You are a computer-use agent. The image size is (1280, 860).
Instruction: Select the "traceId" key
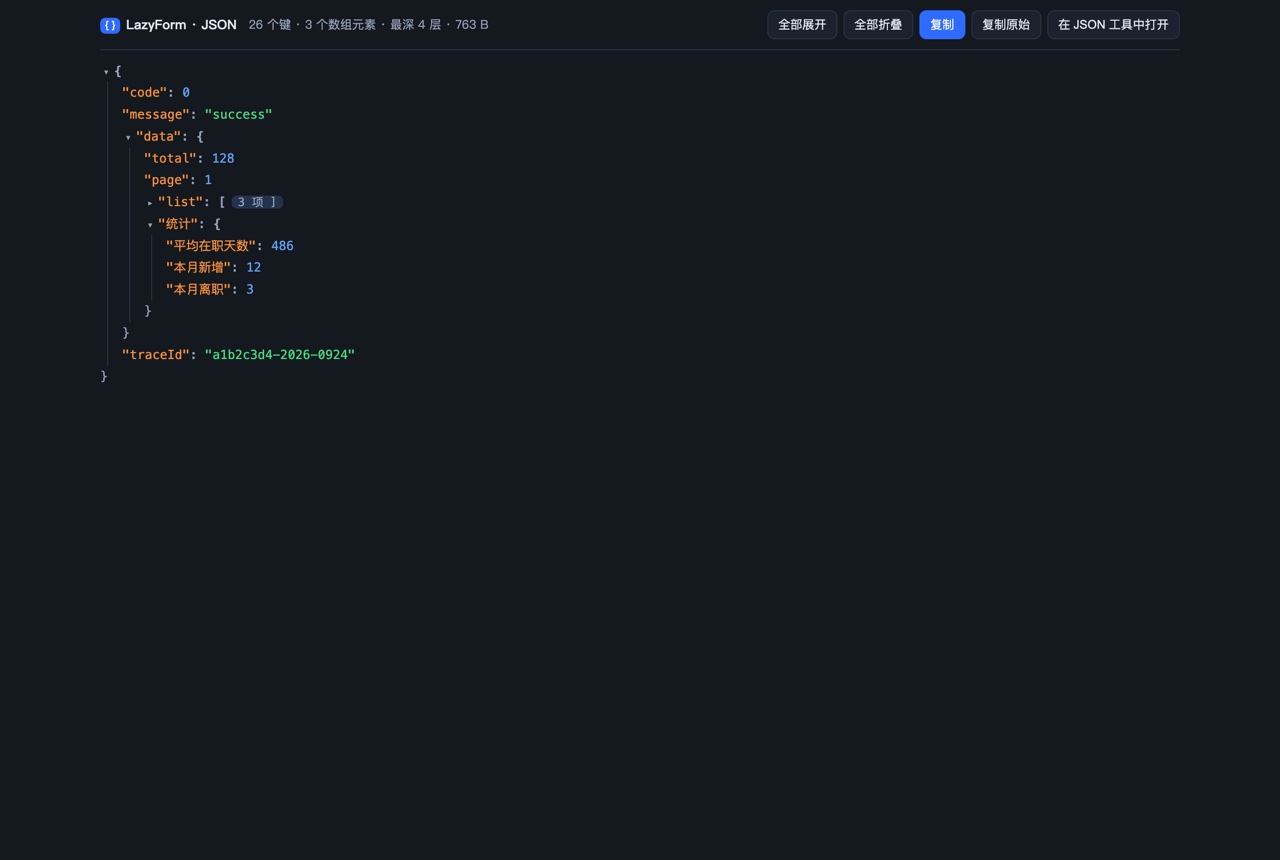click(156, 355)
